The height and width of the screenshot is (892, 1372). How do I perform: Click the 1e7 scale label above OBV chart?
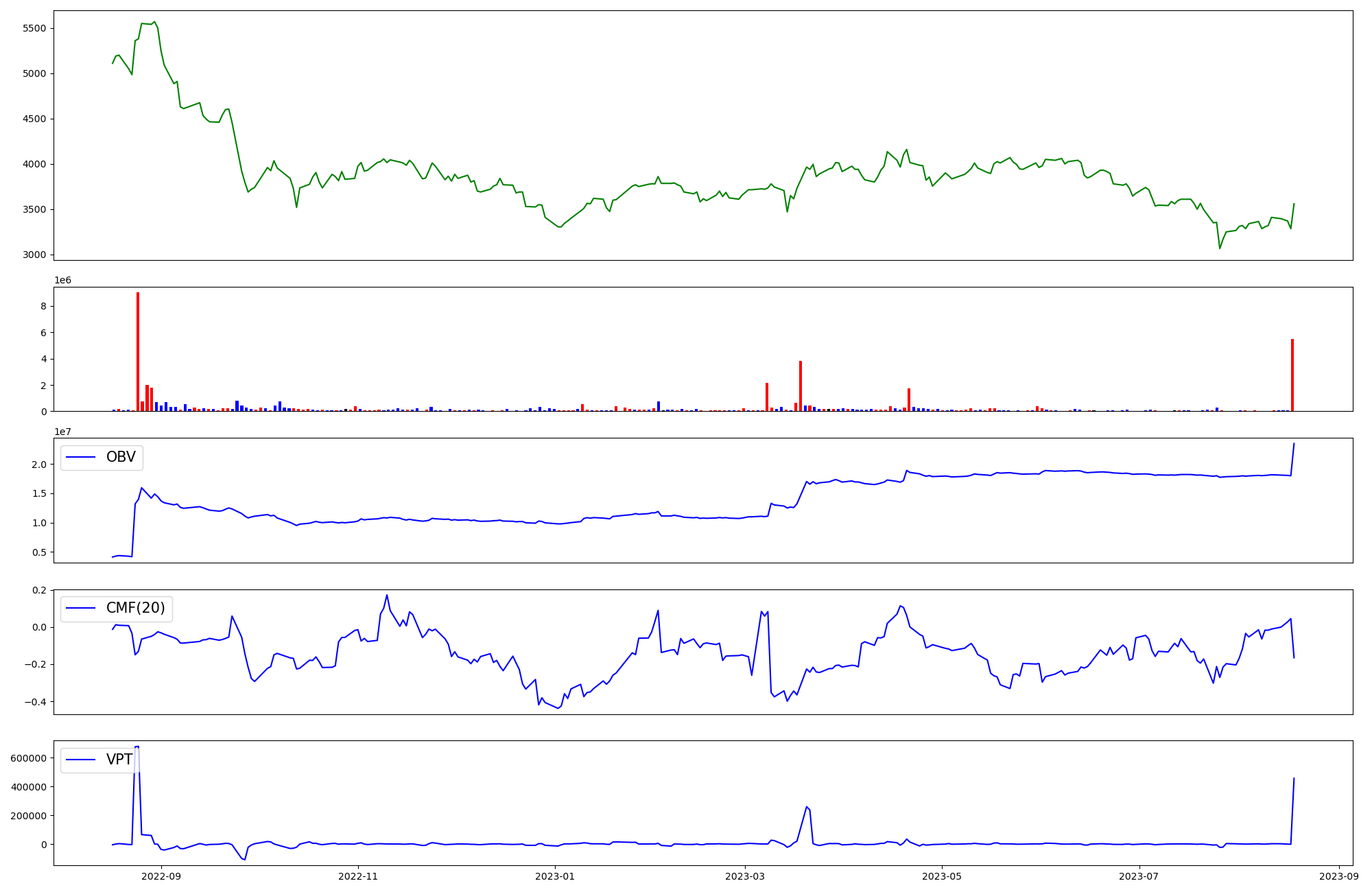click(63, 432)
